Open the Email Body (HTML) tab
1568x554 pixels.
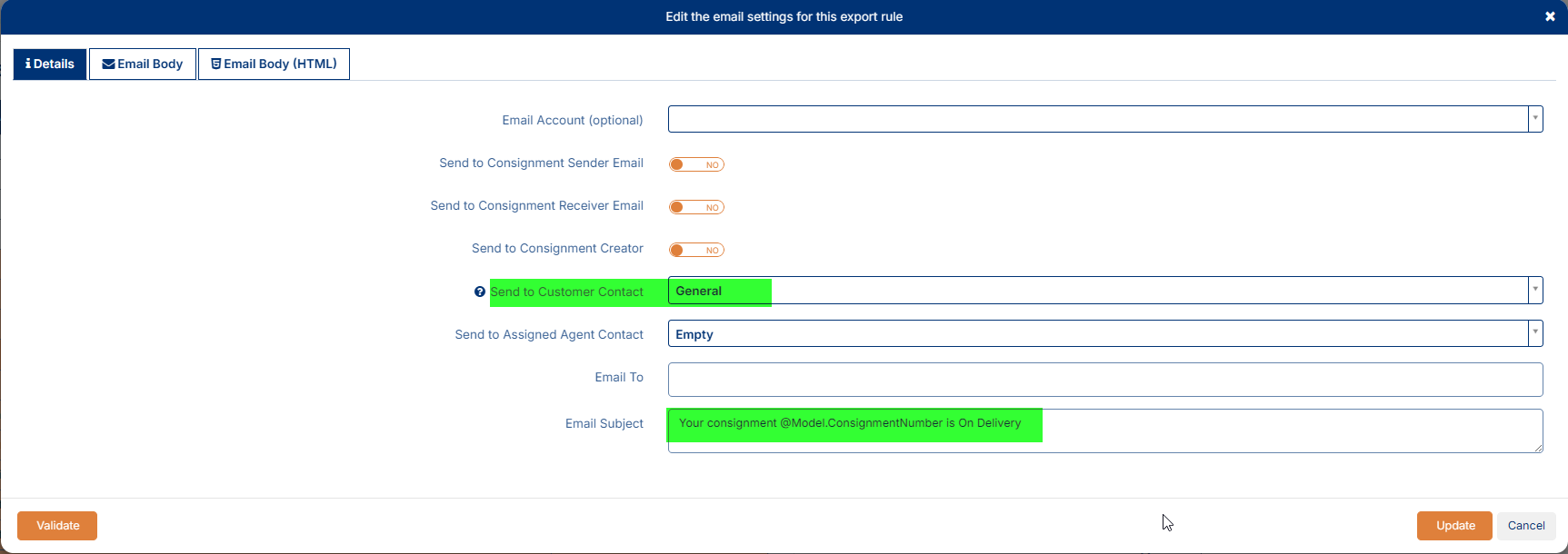pos(274,64)
